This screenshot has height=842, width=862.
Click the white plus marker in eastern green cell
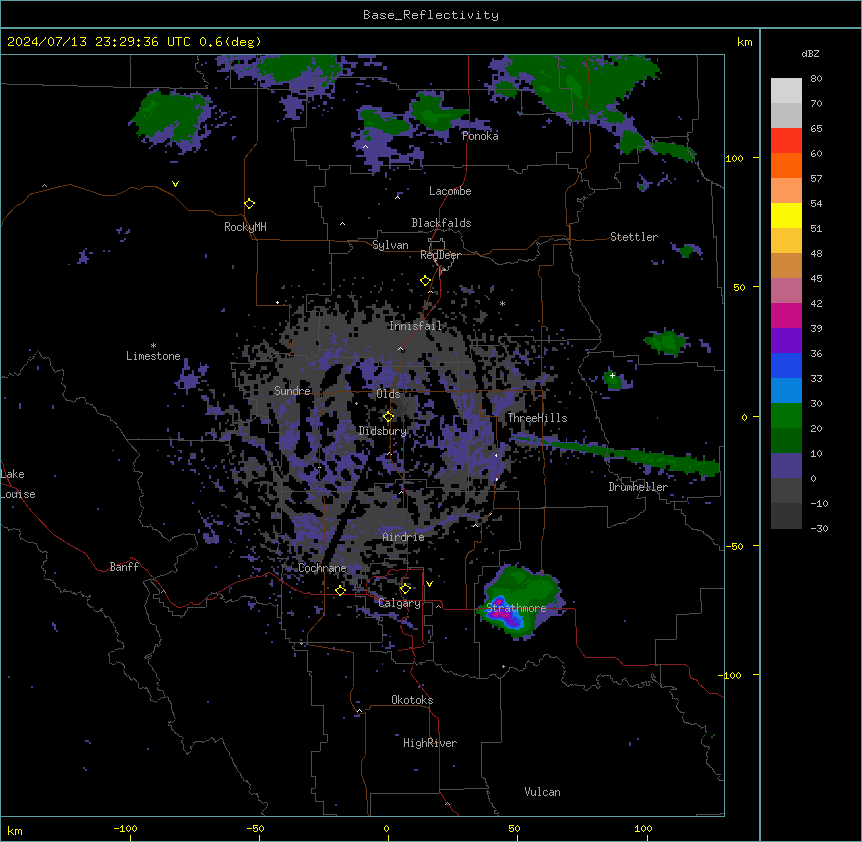point(612,375)
